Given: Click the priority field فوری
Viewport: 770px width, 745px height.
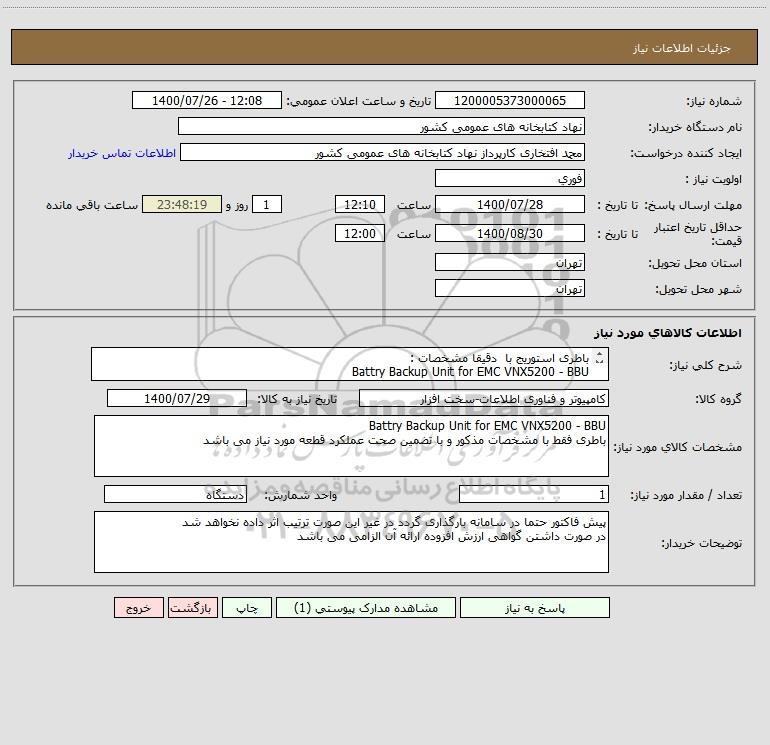Looking at the screenshot, I should (x=510, y=178).
